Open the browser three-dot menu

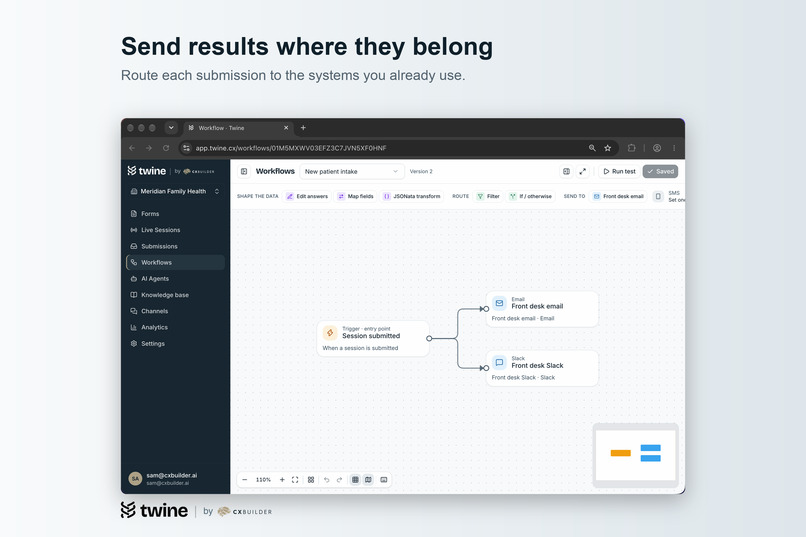click(x=674, y=148)
